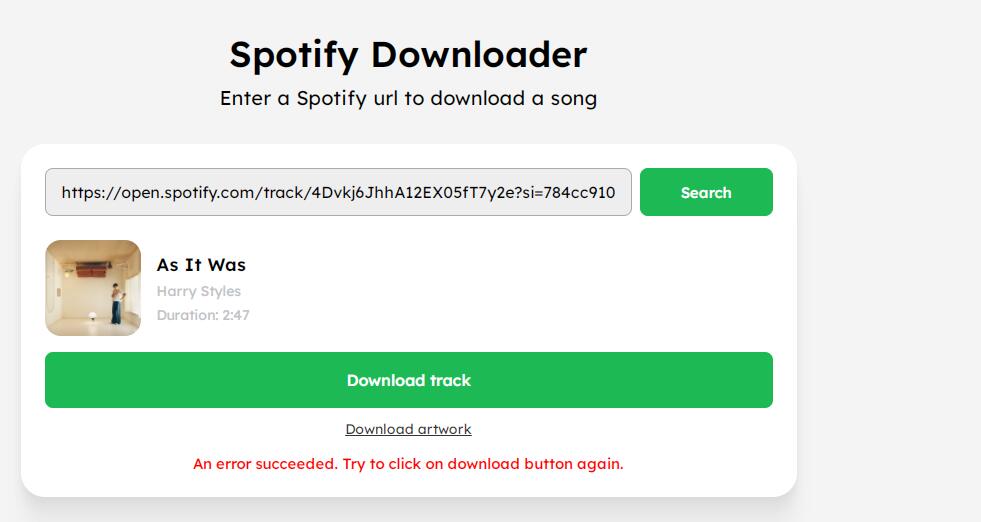This screenshot has width=981, height=522.
Task: Click the Spotify Downloader page heading
Action: point(408,54)
